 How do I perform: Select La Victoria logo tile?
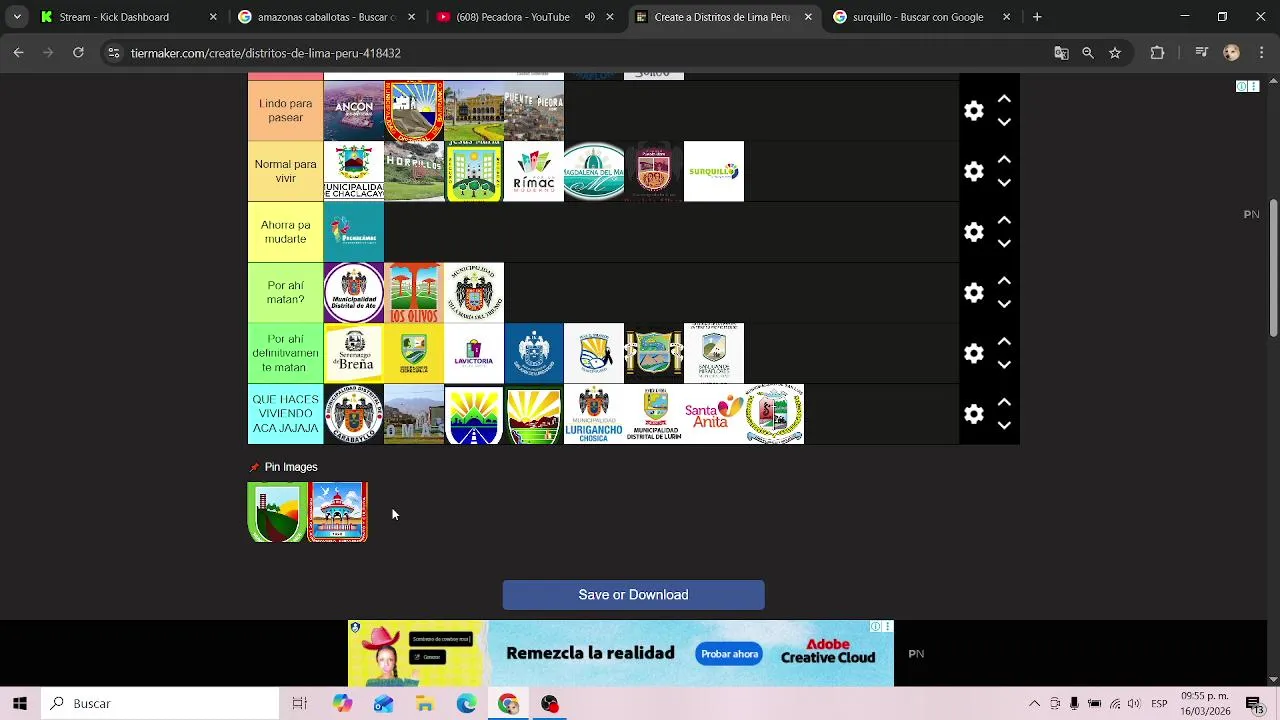[x=474, y=353]
